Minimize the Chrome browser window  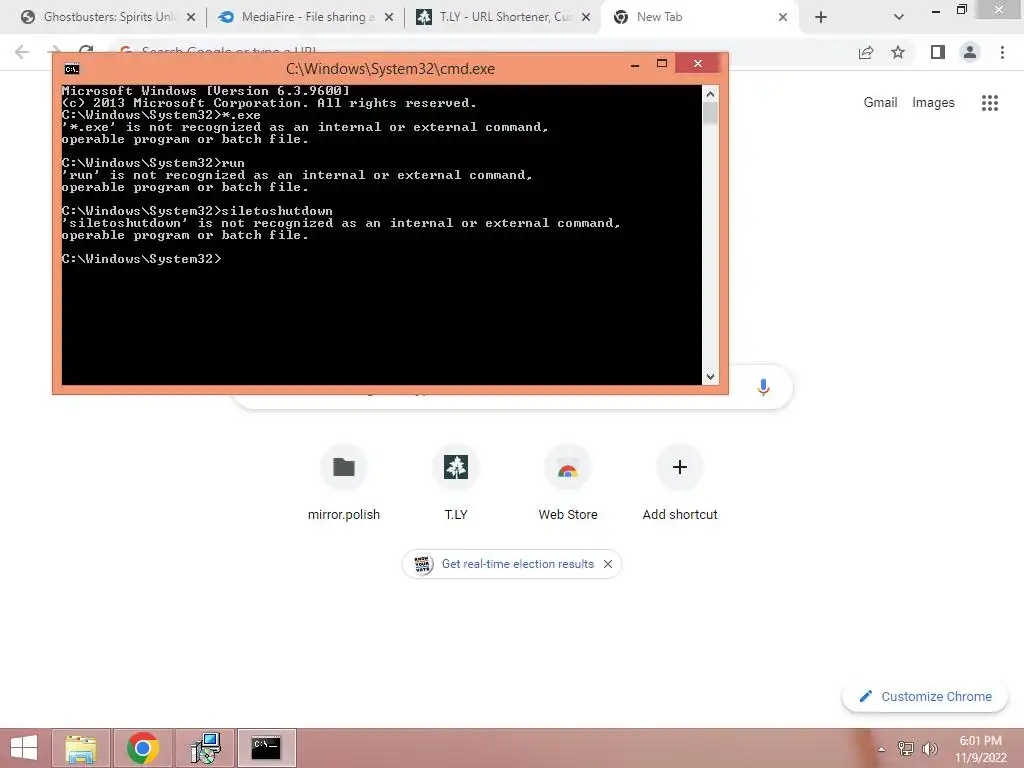click(936, 10)
